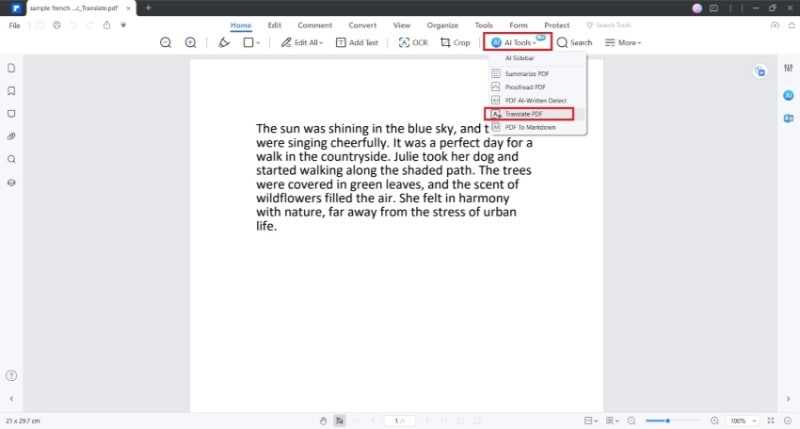Click the user account avatar
This screenshot has width=800, height=429.
[697, 8]
